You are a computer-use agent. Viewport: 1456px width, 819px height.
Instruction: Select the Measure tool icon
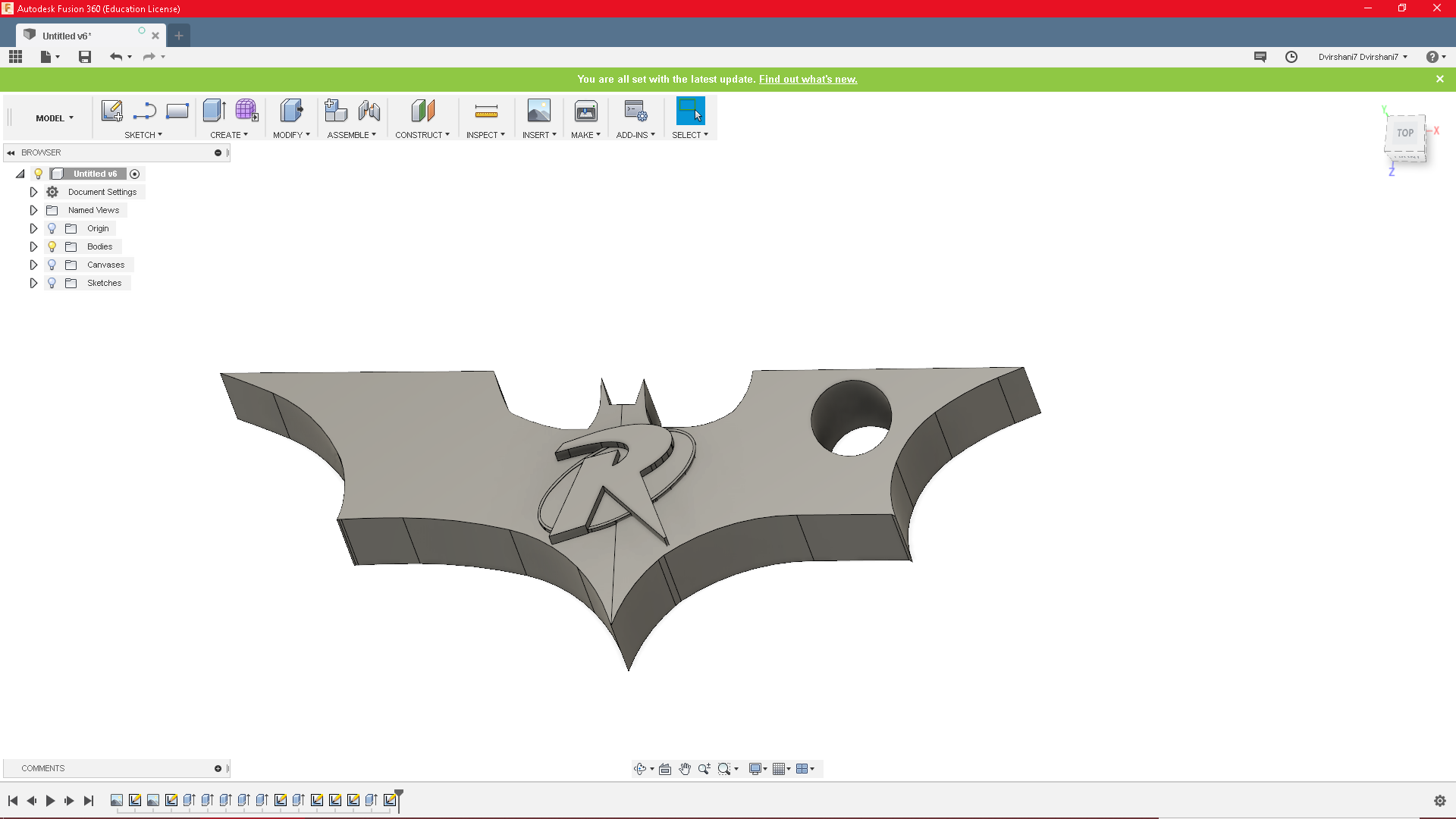click(x=486, y=111)
